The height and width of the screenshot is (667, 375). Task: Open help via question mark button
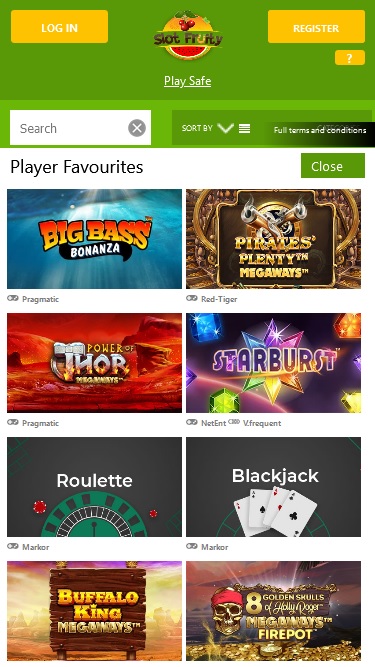(x=349, y=58)
